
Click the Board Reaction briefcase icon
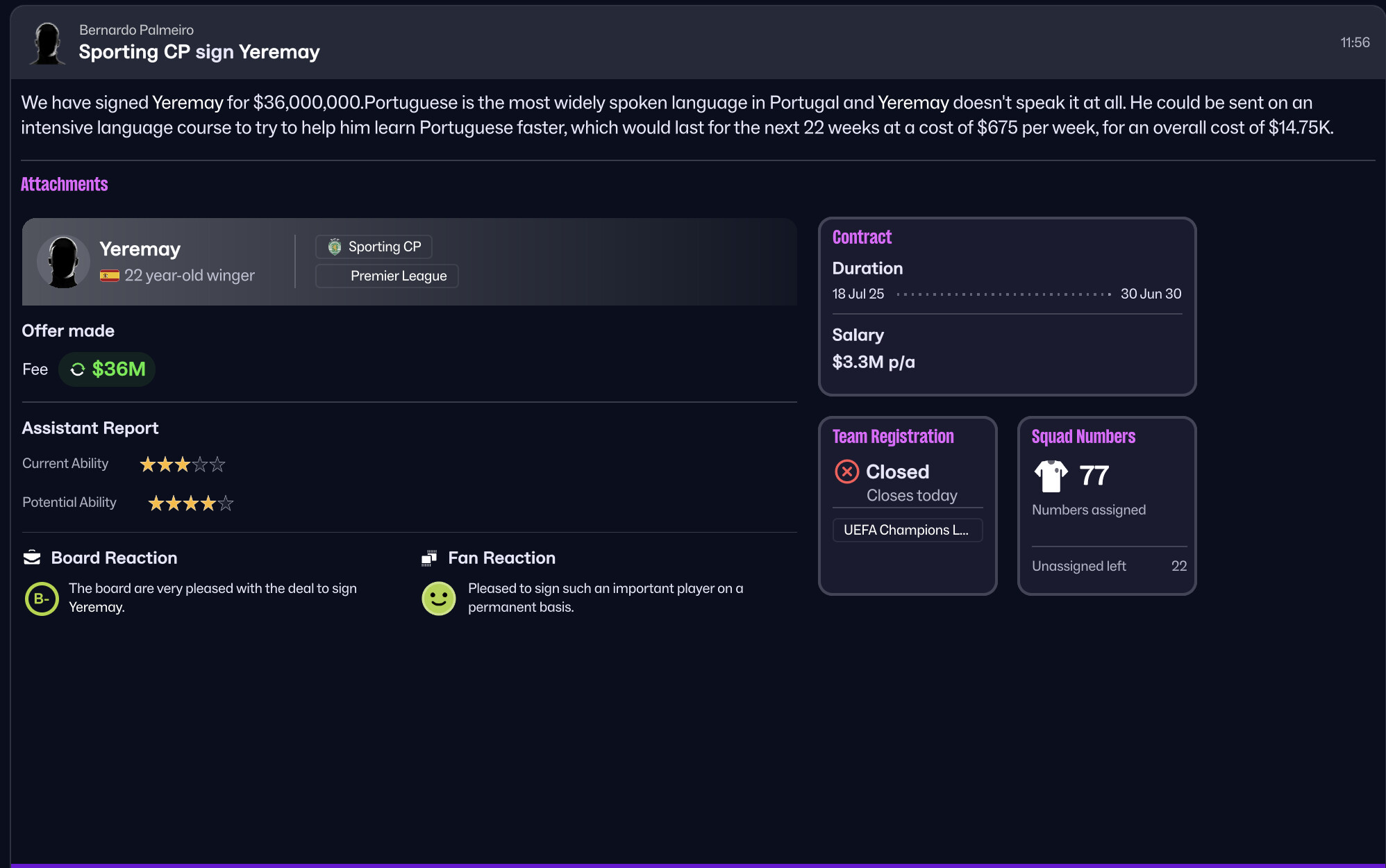32,558
